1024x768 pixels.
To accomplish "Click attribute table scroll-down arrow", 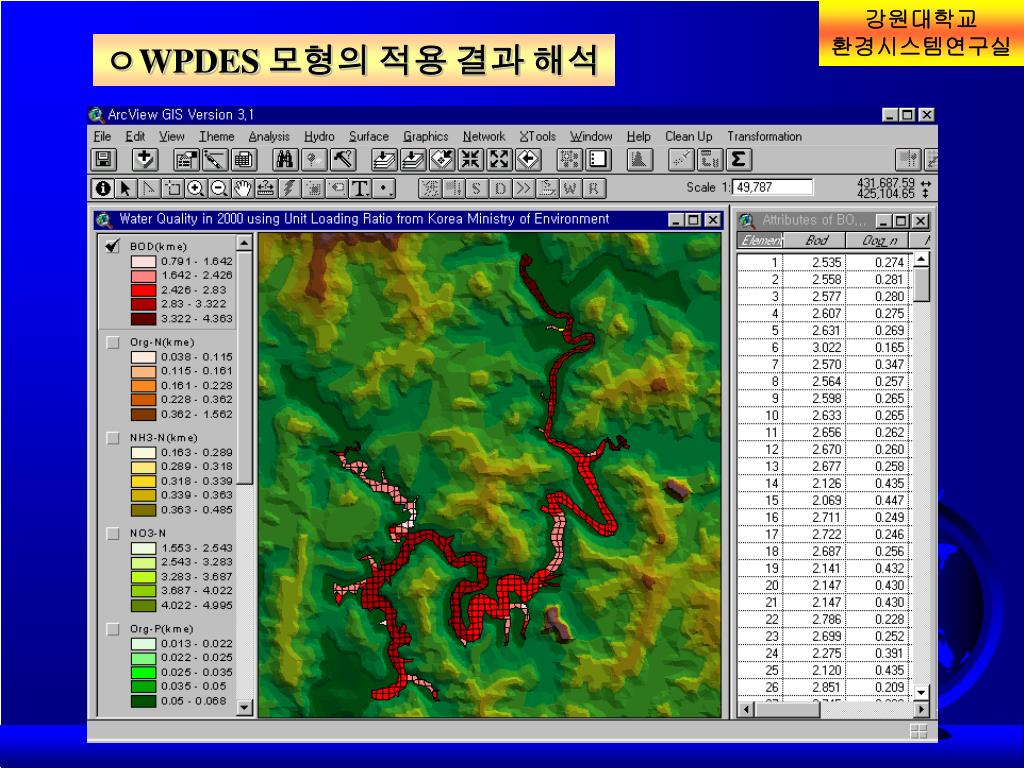I will pos(921,692).
